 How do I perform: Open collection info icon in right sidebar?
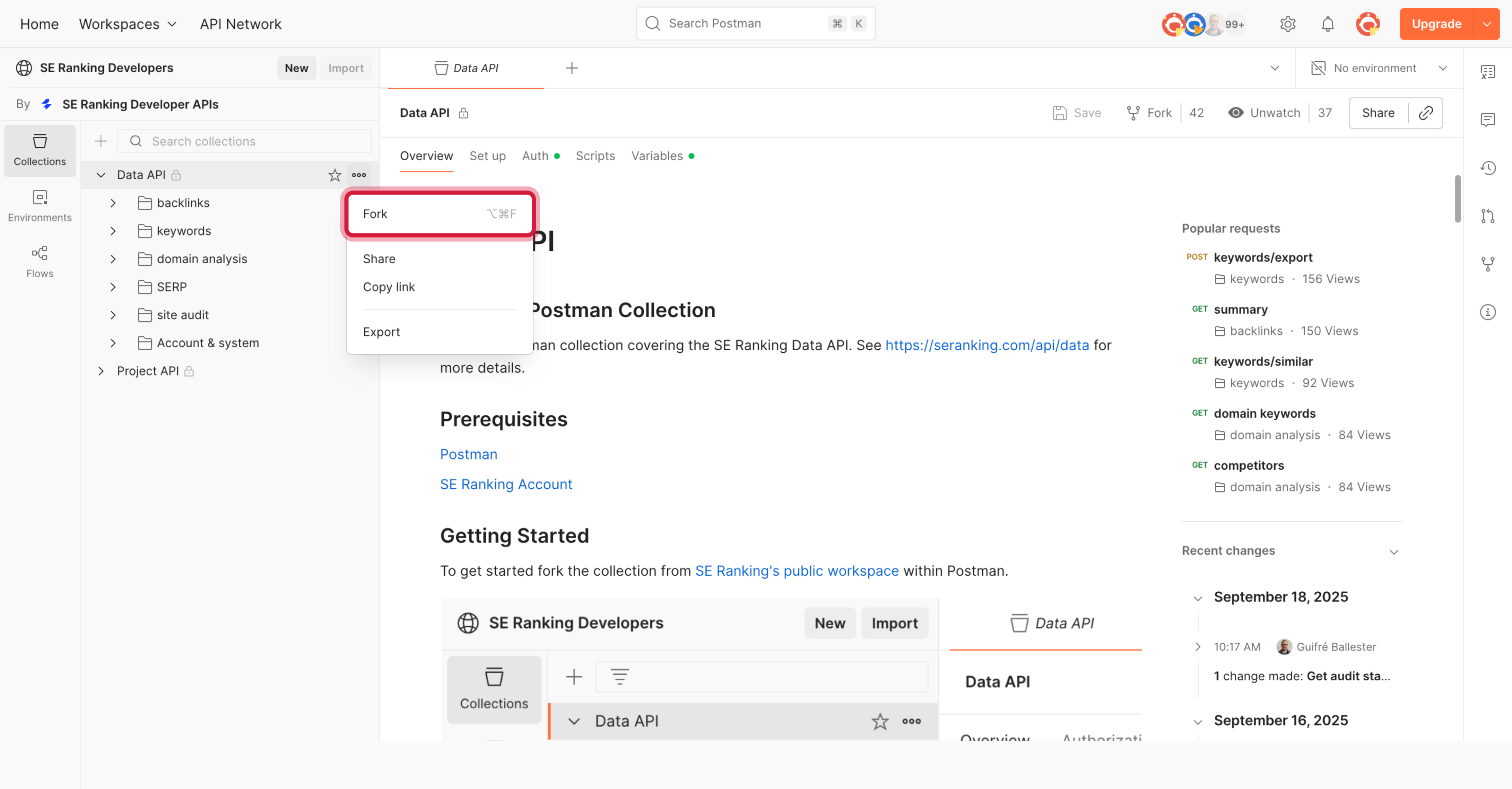(1487, 312)
